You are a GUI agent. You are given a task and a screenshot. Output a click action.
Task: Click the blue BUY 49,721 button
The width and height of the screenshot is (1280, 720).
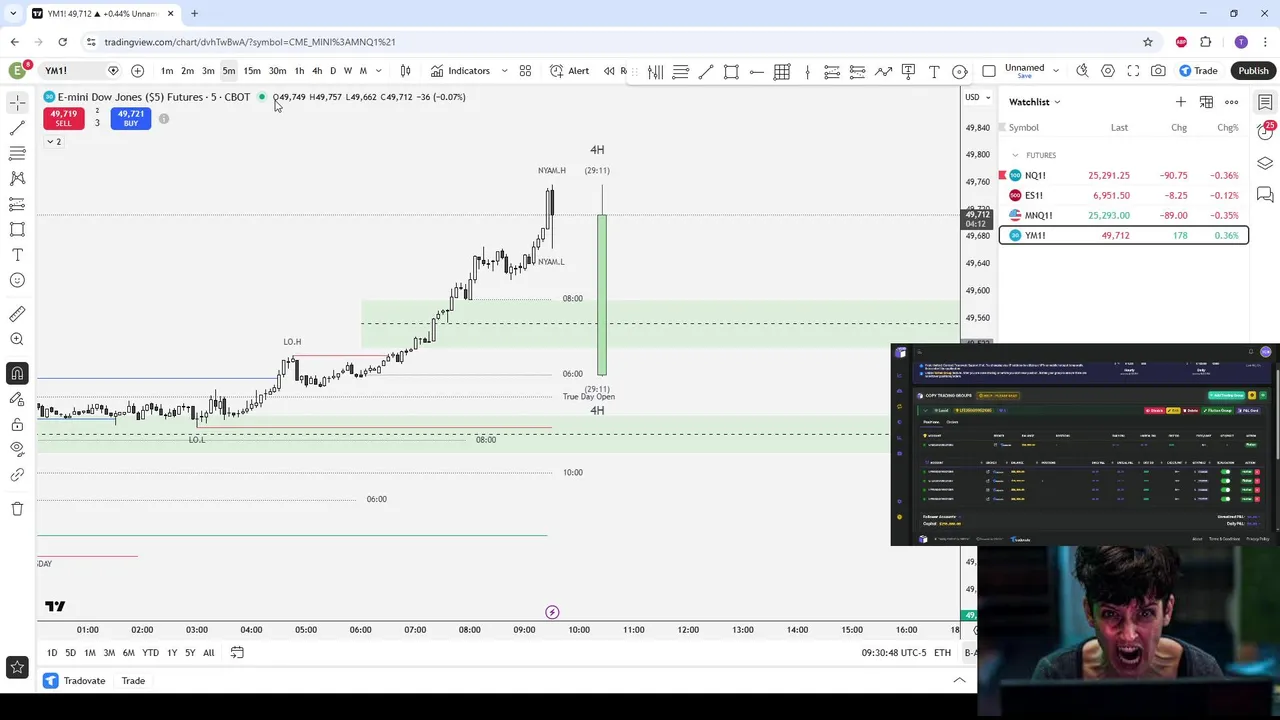130,118
